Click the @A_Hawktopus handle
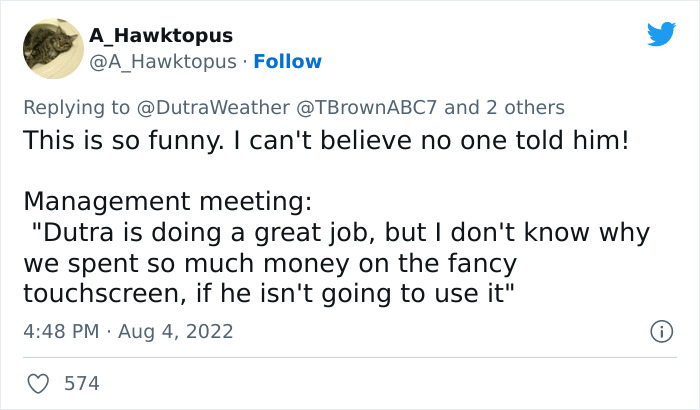The width and height of the screenshot is (700, 410). pyautogui.click(x=162, y=61)
